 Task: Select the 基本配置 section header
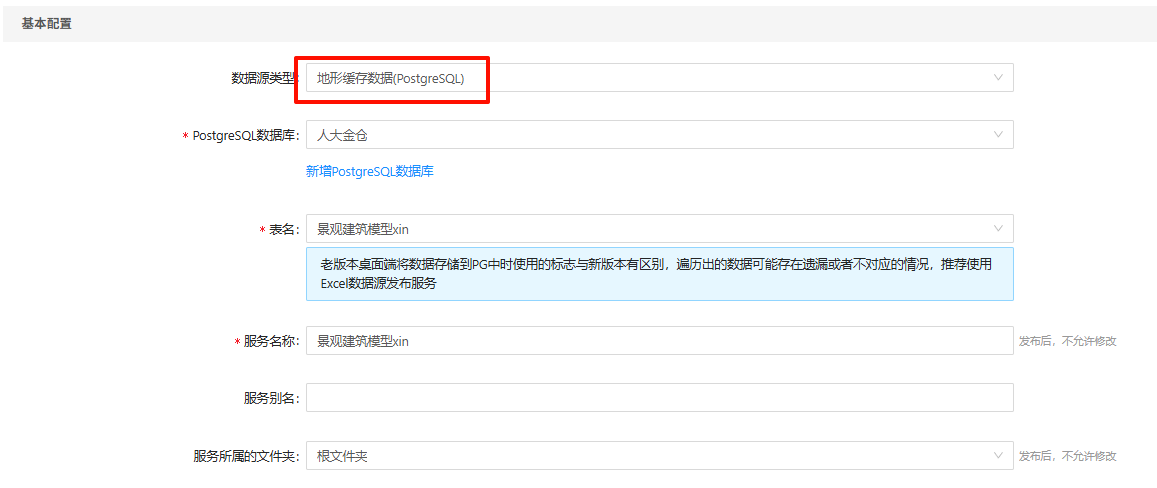pyautogui.click(x=47, y=23)
